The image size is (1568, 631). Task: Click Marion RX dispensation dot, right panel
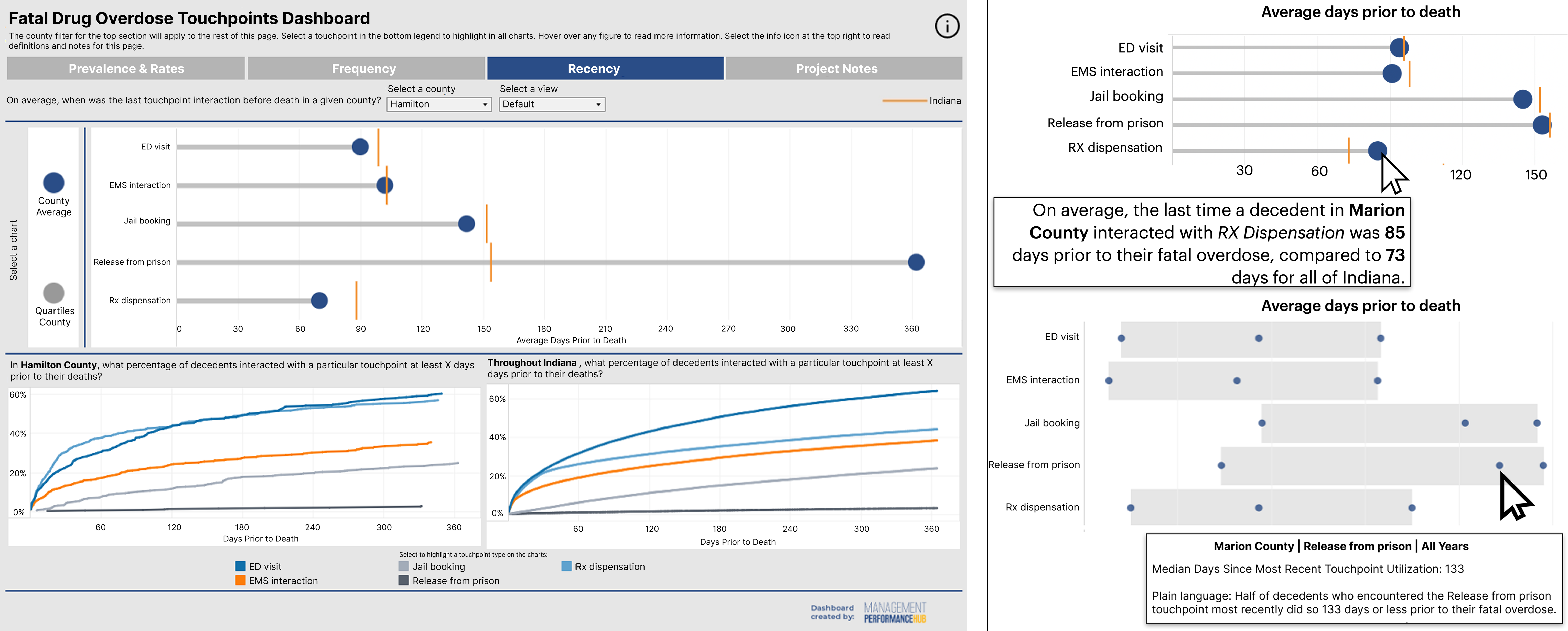click(x=1378, y=150)
